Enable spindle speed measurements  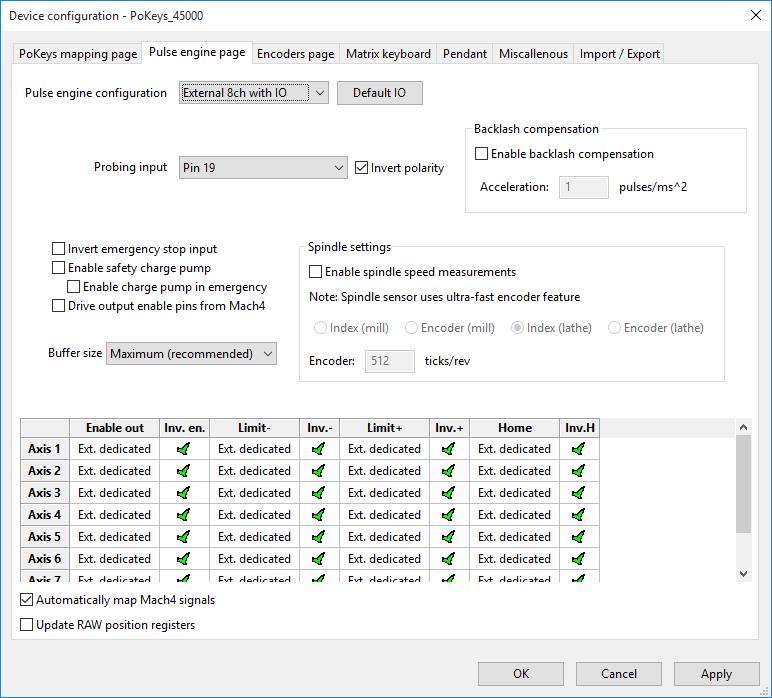315,272
